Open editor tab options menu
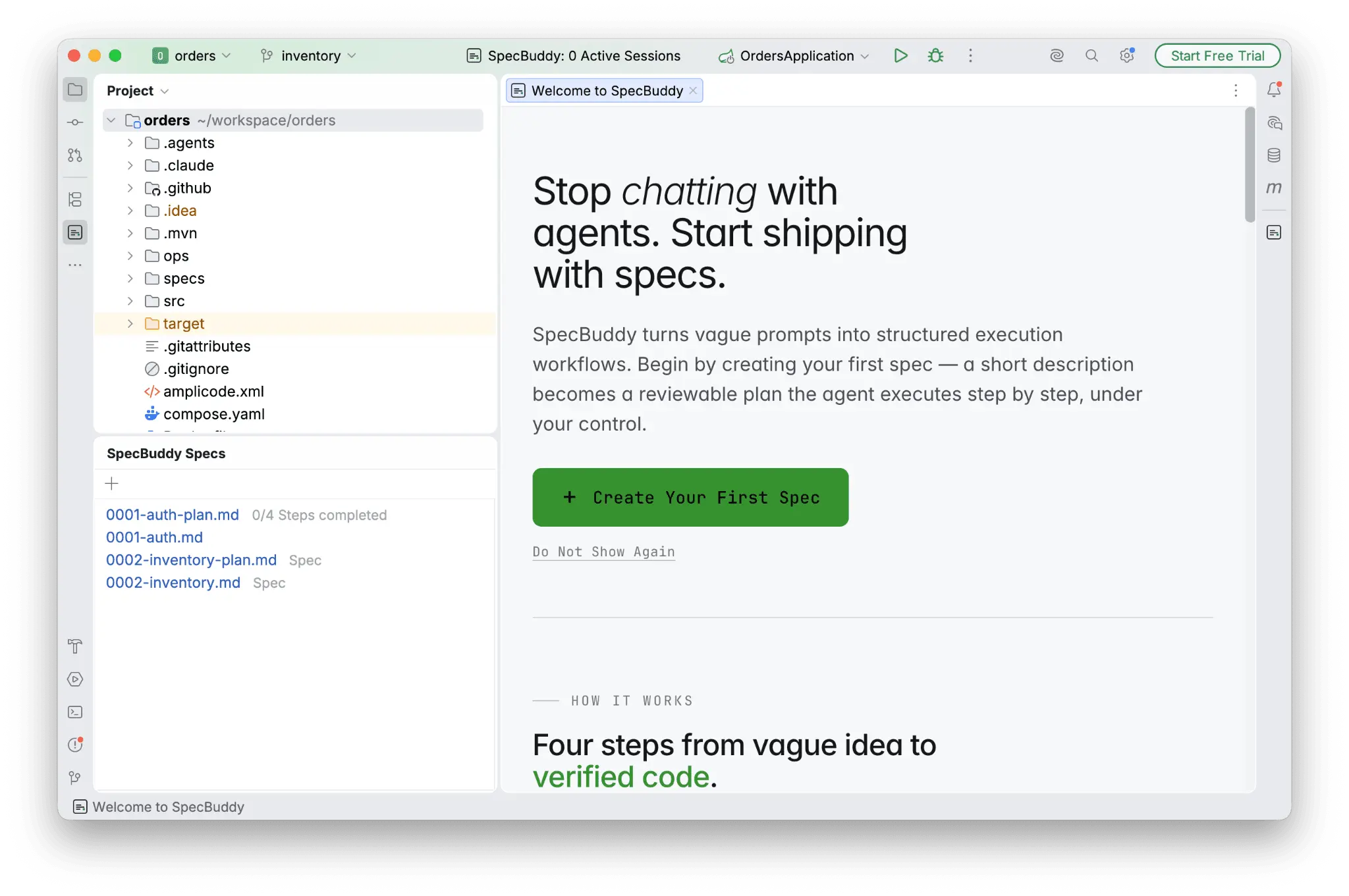1349x896 pixels. click(1236, 91)
